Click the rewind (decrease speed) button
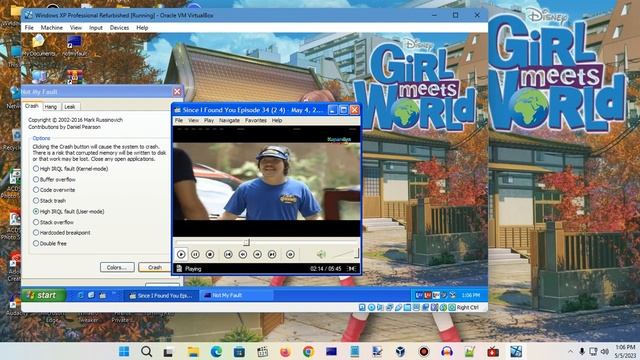The width and height of the screenshot is (640, 360). pos(242,254)
